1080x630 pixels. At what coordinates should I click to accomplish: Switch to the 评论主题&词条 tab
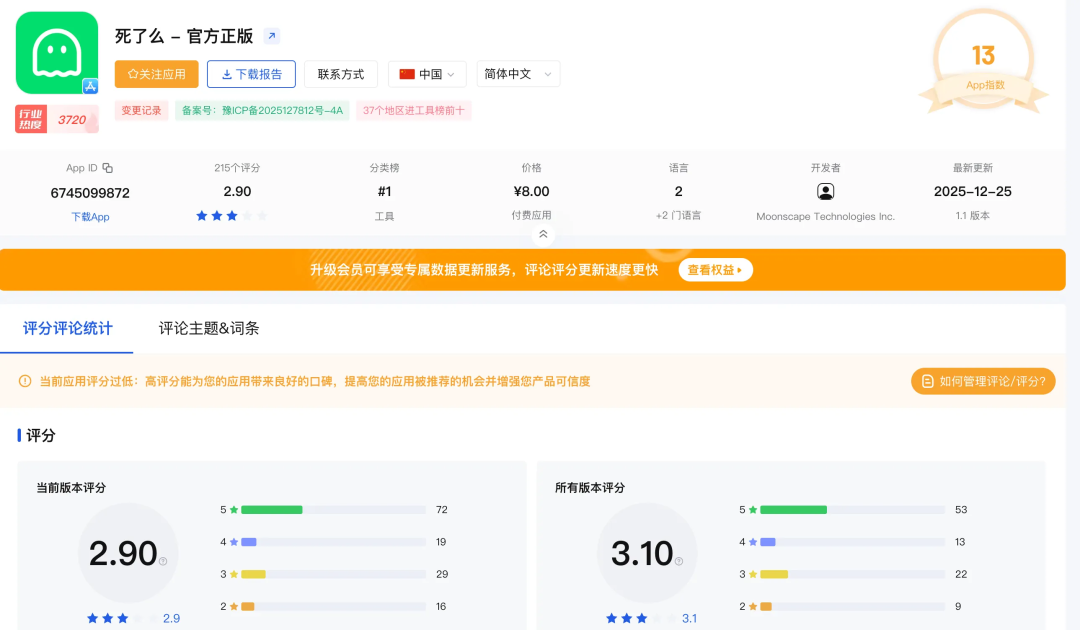pyautogui.click(x=209, y=328)
